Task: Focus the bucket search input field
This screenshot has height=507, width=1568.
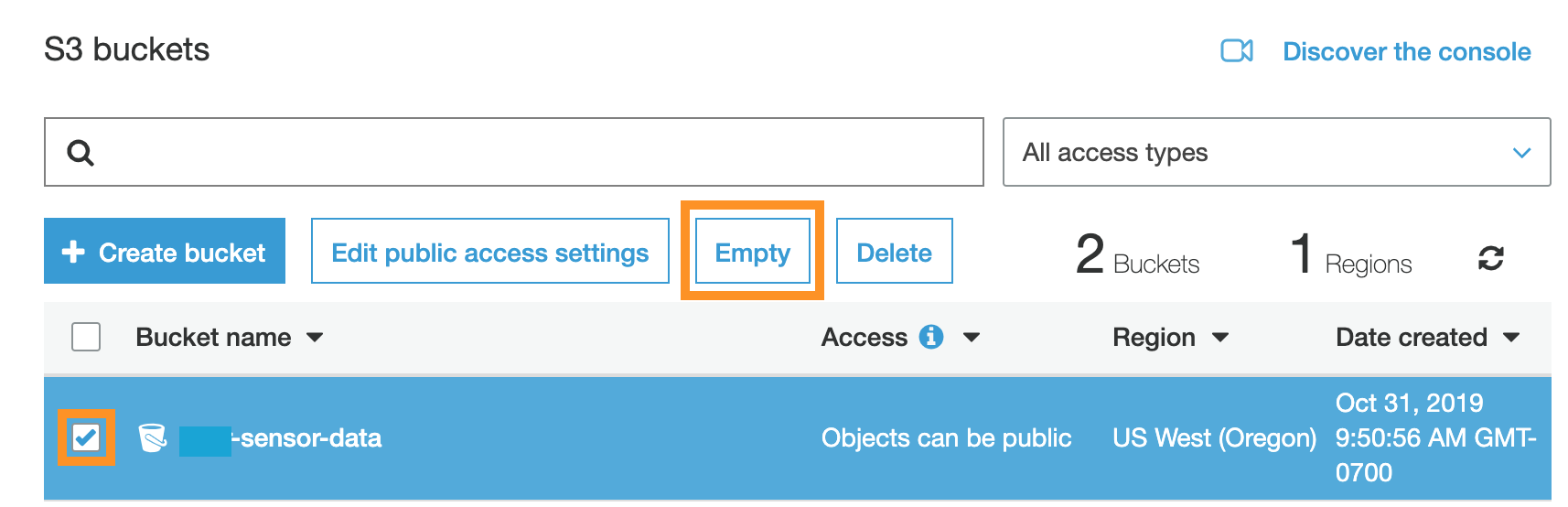Action: [x=514, y=152]
